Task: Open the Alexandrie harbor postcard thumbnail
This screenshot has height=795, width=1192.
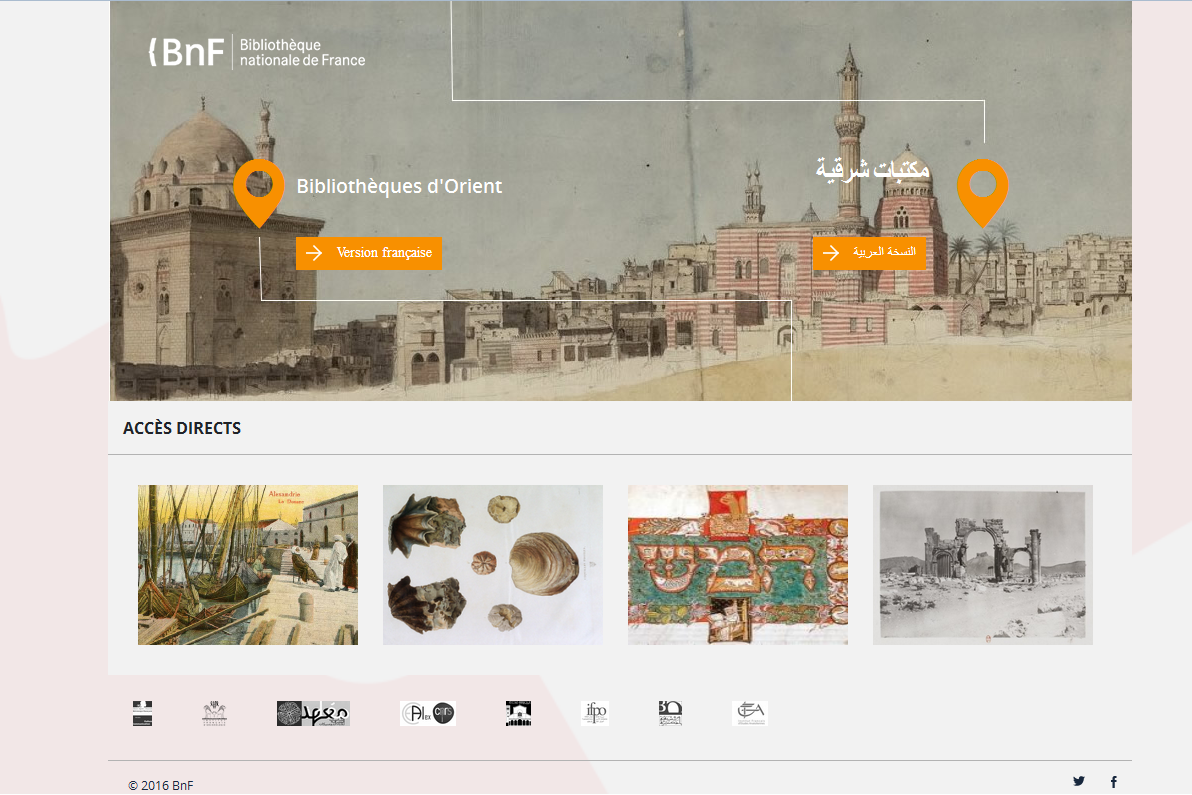Action: (x=248, y=565)
